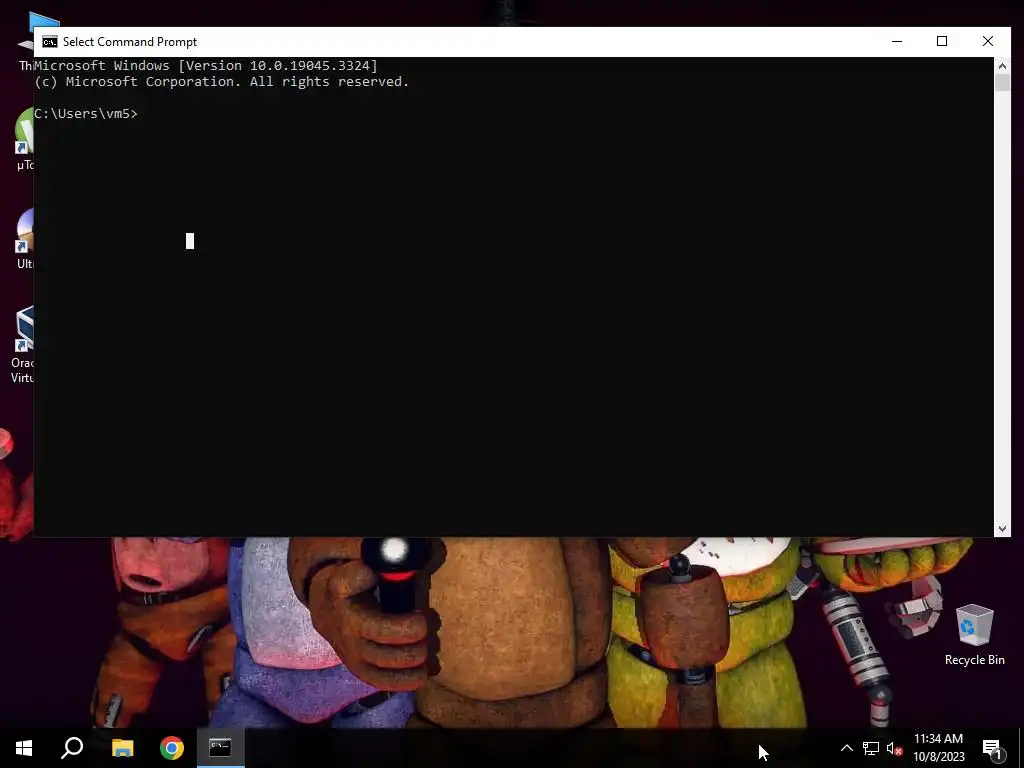Click the '(c) Microsoft Corporation. All rights reserved.' line
This screenshot has width=1024, height=768.
point(221,82)
